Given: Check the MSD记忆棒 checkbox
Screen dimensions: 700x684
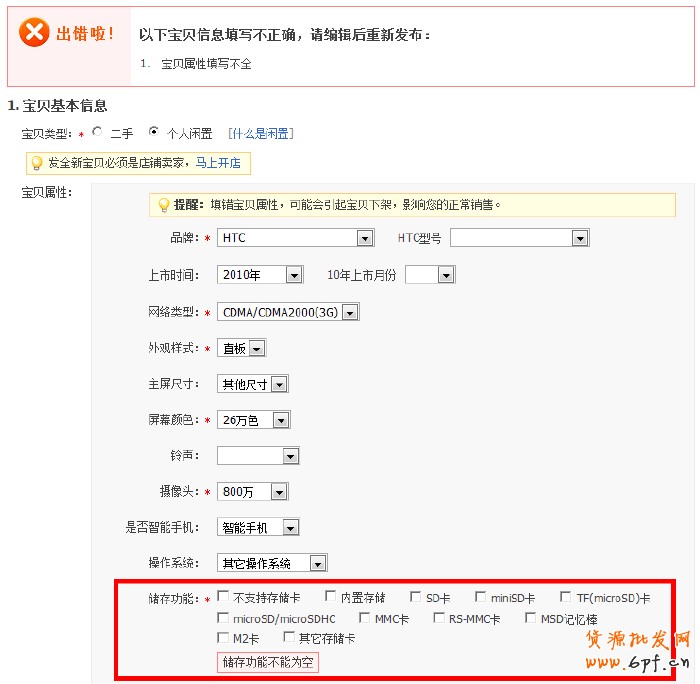Looking at the screenshot, I should point(531,618).
